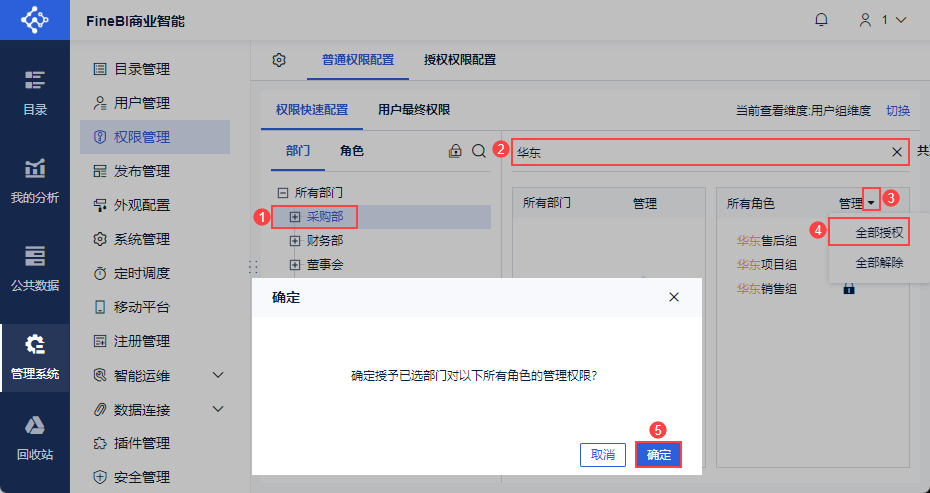Click 取消 to cancel dialog
930x493 pixels.
pyautogui.click(x=603, y=454)
